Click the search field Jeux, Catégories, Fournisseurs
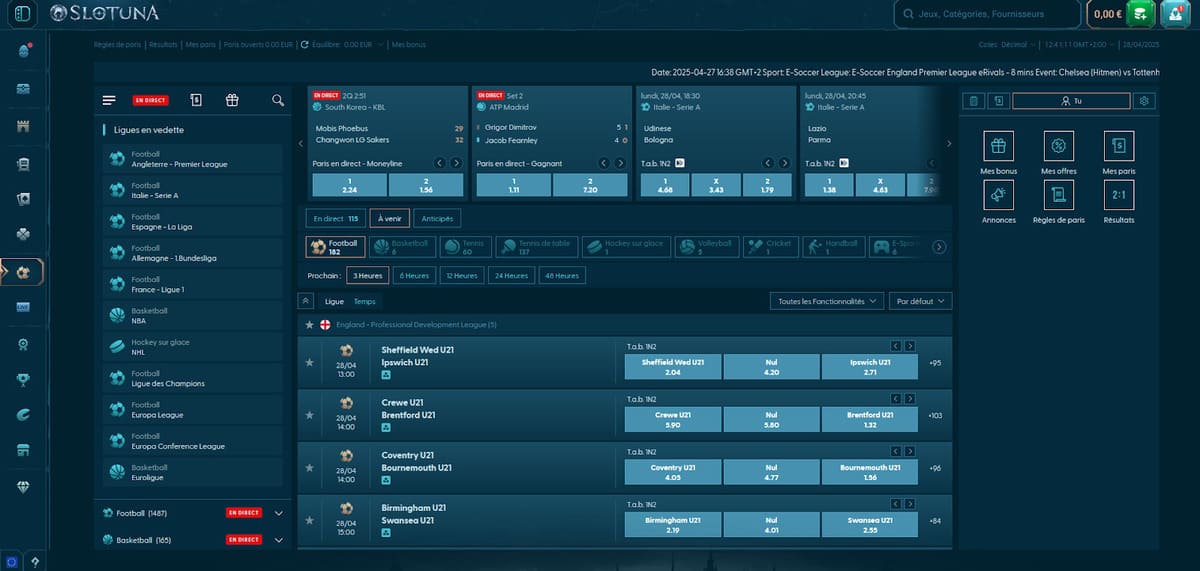The image size is (1200, 571). (987, 14)
